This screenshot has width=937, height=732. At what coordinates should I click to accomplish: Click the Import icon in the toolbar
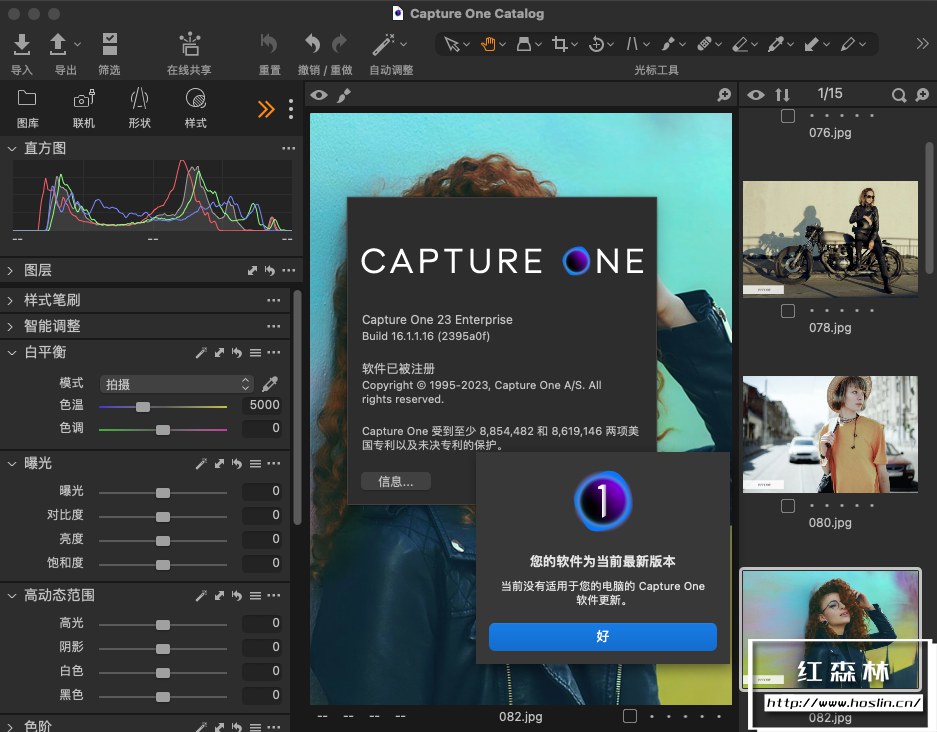point(21,45)
